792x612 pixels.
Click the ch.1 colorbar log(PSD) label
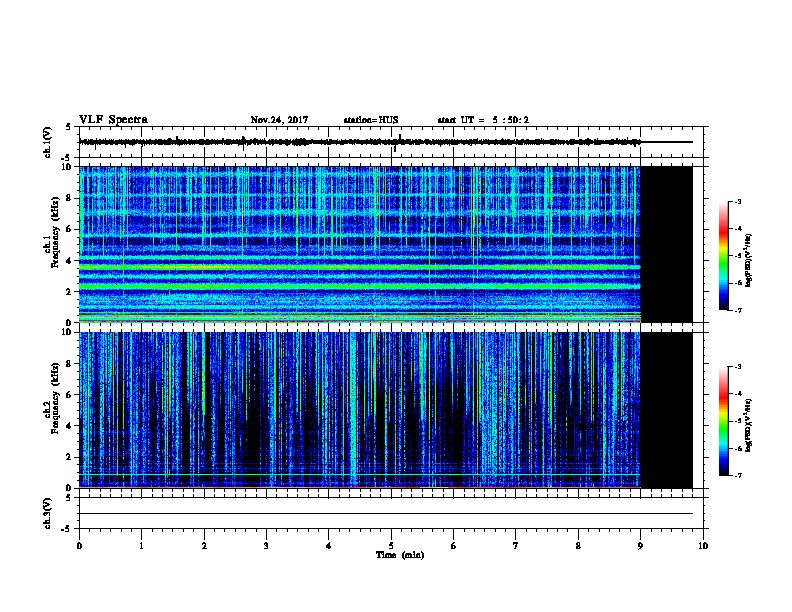(x=748, y=260)
